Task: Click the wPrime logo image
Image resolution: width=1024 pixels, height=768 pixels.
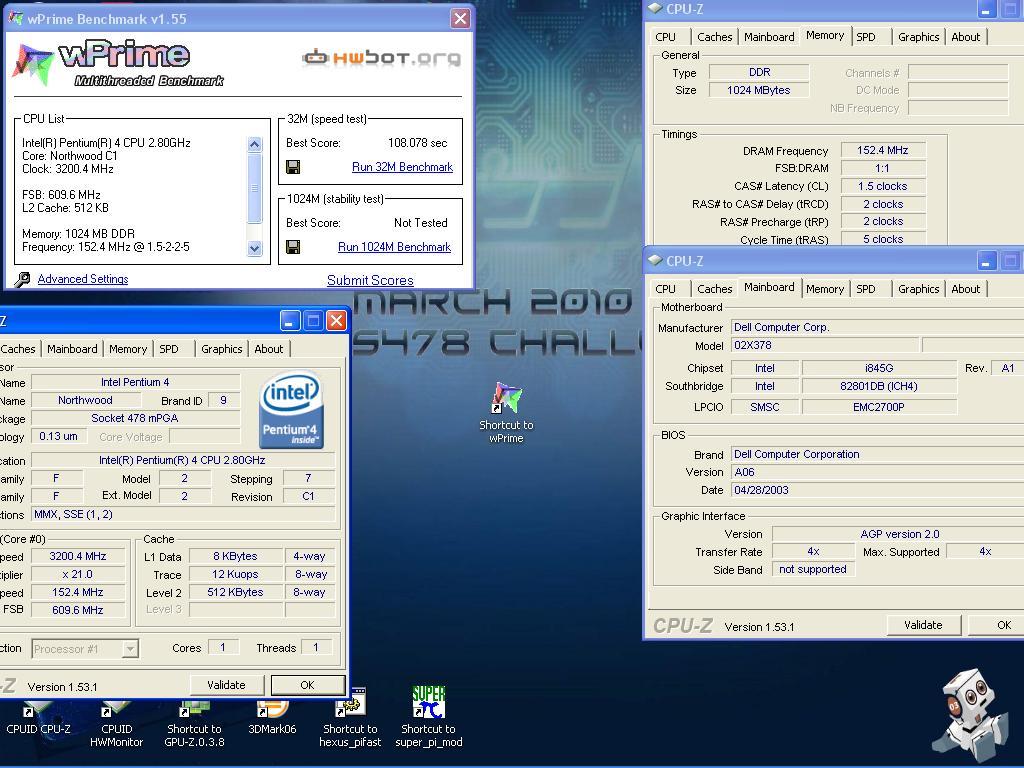Action: pos(119,64)
